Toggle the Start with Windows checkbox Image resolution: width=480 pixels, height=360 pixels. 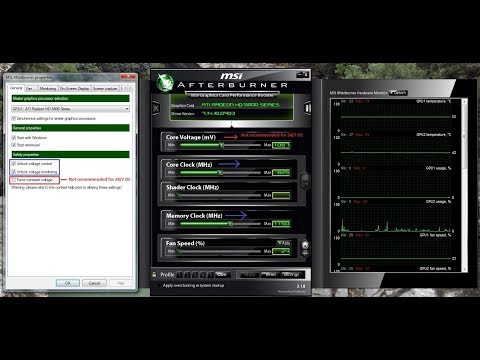click(x=14, y=137)
